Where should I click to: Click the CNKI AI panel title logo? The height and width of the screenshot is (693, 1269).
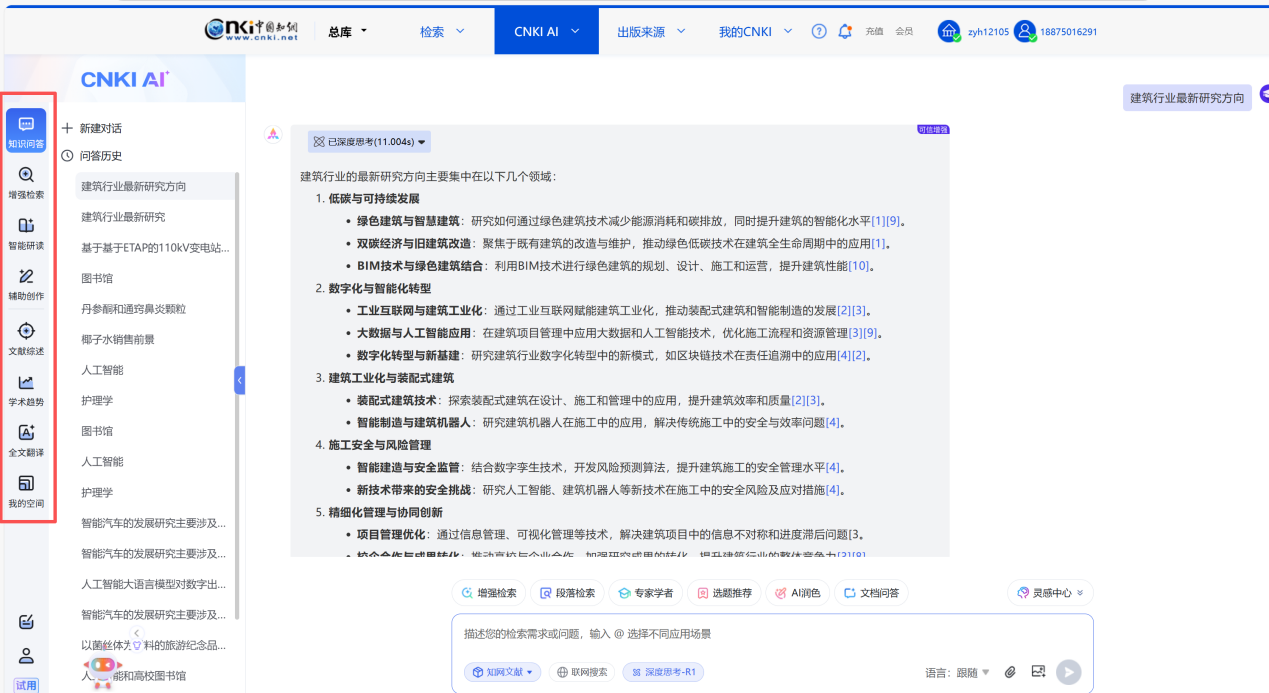point(125,80)
